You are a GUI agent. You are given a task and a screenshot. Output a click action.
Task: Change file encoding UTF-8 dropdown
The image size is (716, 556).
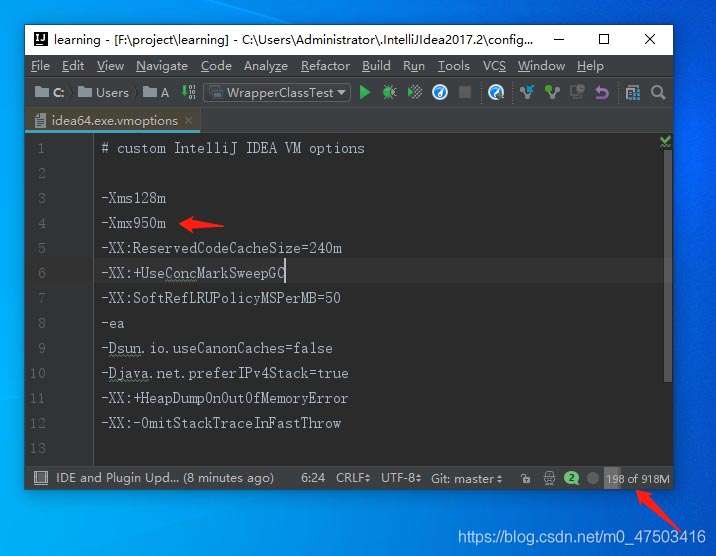(x=401, y=478)
